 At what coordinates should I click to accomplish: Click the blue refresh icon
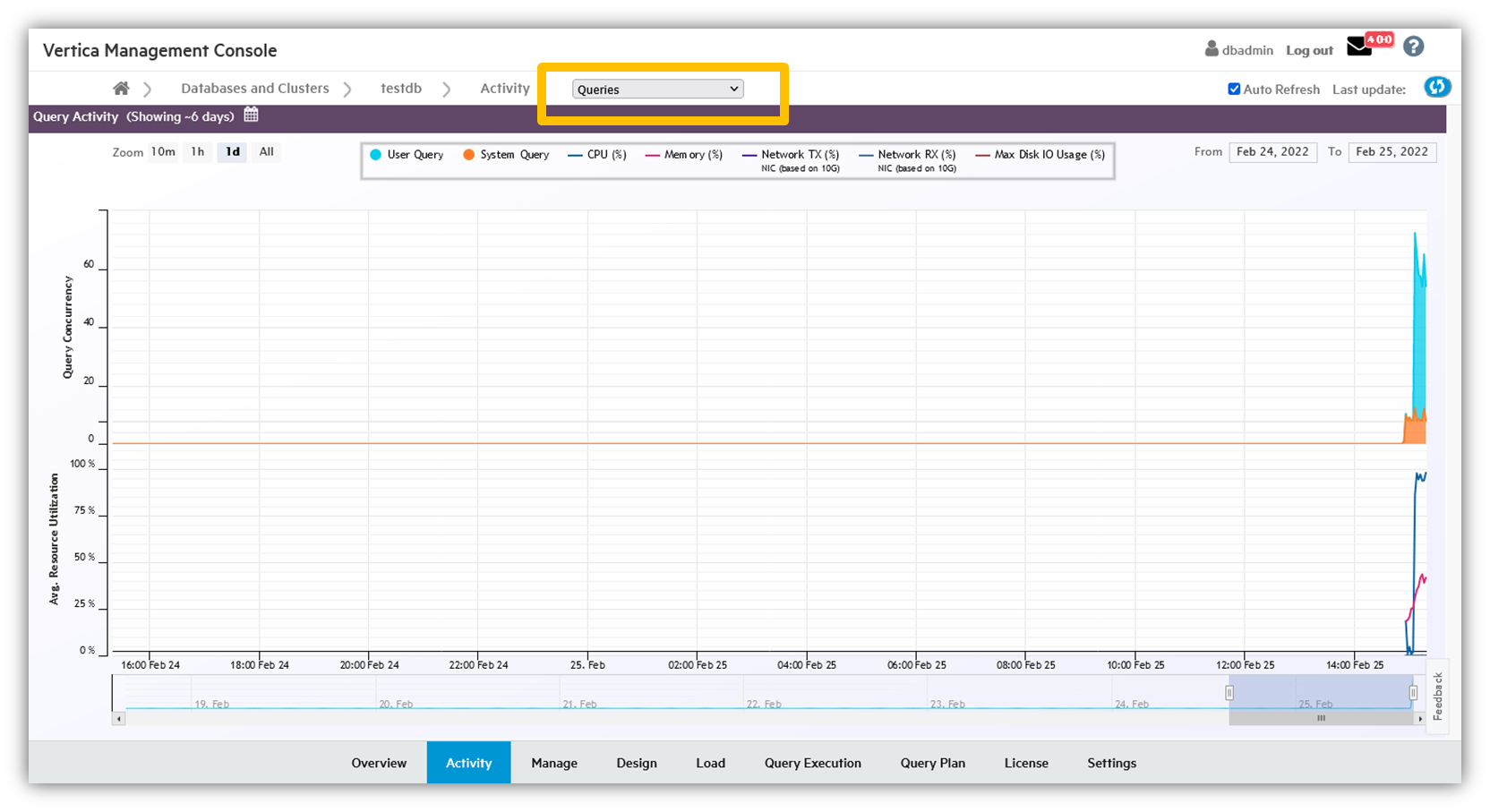pos(1436,87)
